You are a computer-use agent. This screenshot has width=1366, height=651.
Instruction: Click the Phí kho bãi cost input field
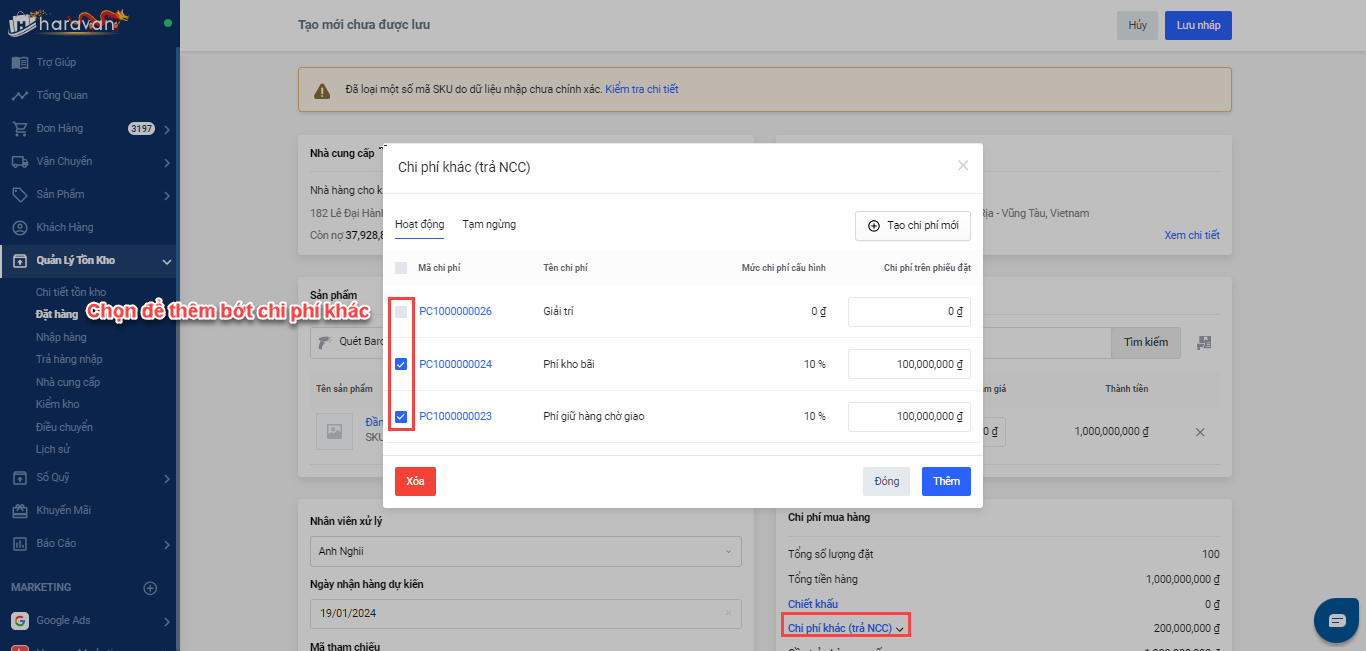pos(909,364)
